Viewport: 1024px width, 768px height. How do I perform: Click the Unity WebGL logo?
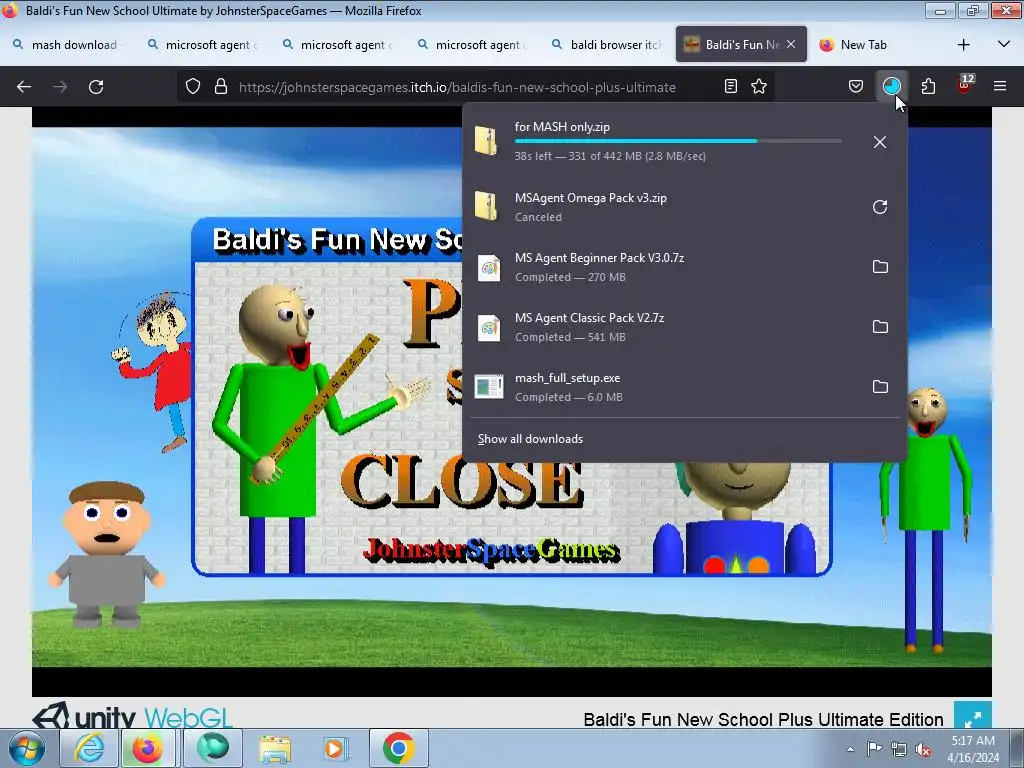coord(133,716)
